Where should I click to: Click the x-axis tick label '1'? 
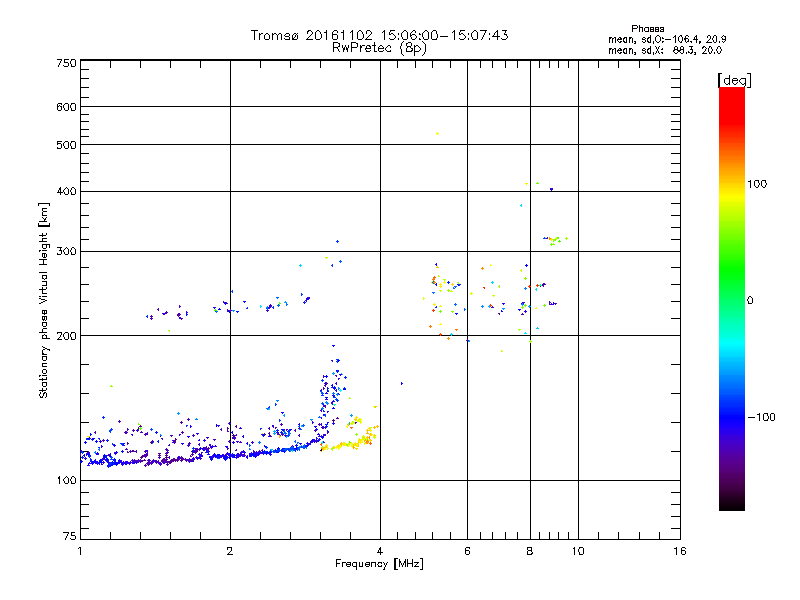[80, 551]
